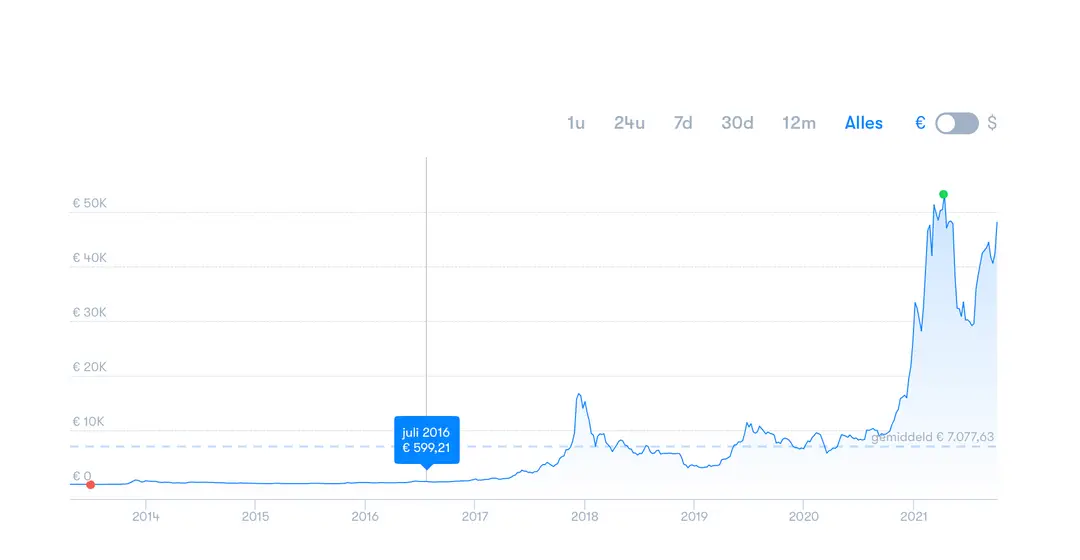Image resolution: width=1080 pixels, height=560 pixels.
Task: Click the late-2017 price peak on chart
Action: [x=579, y=394]
